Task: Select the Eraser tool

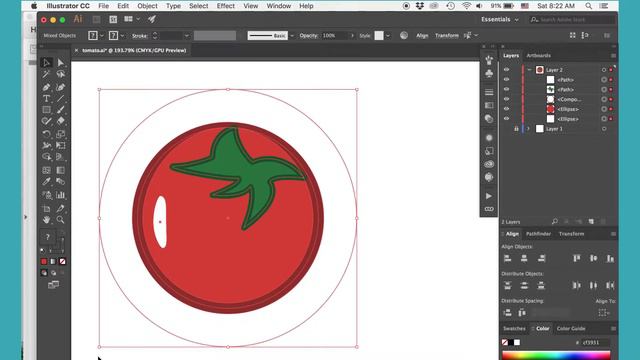Action: 60,121
